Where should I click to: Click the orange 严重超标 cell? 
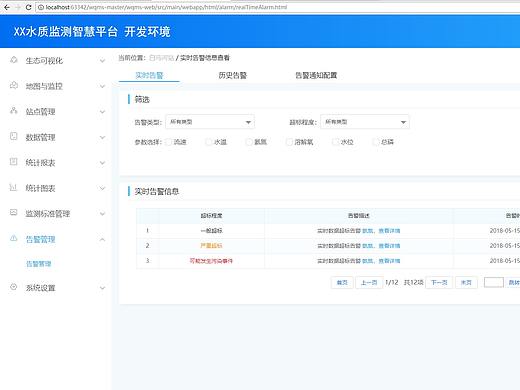click(x=211, y=246)
